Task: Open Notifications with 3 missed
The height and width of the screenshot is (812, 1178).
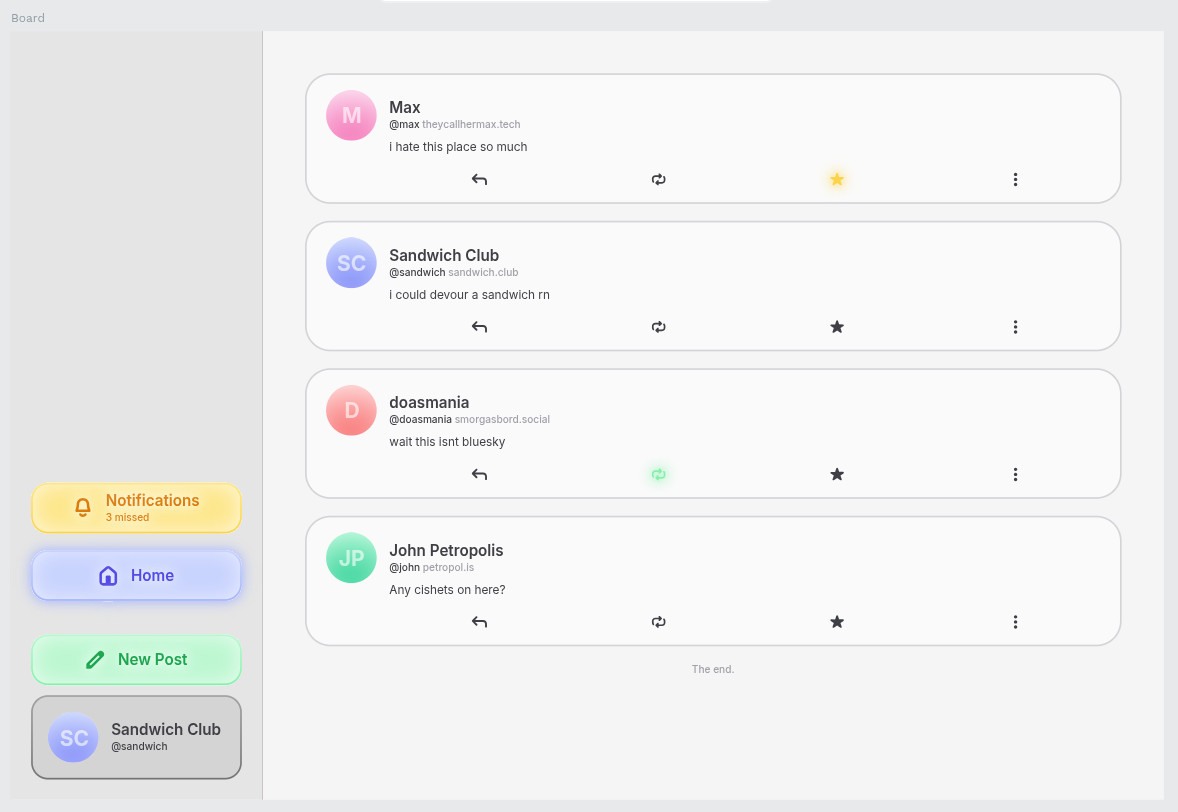Action: (136, 508)
